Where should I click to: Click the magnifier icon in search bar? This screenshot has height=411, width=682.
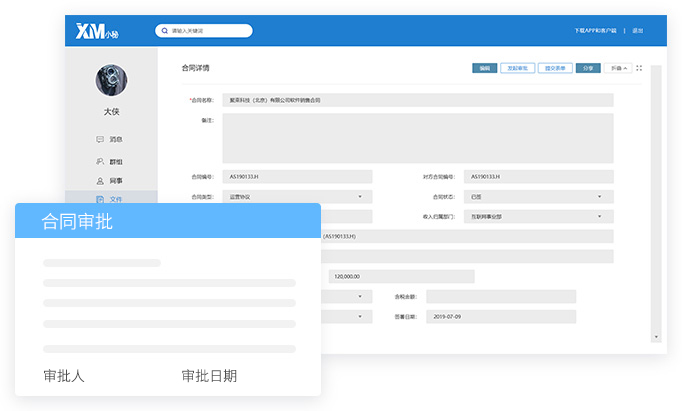(164, 31)
